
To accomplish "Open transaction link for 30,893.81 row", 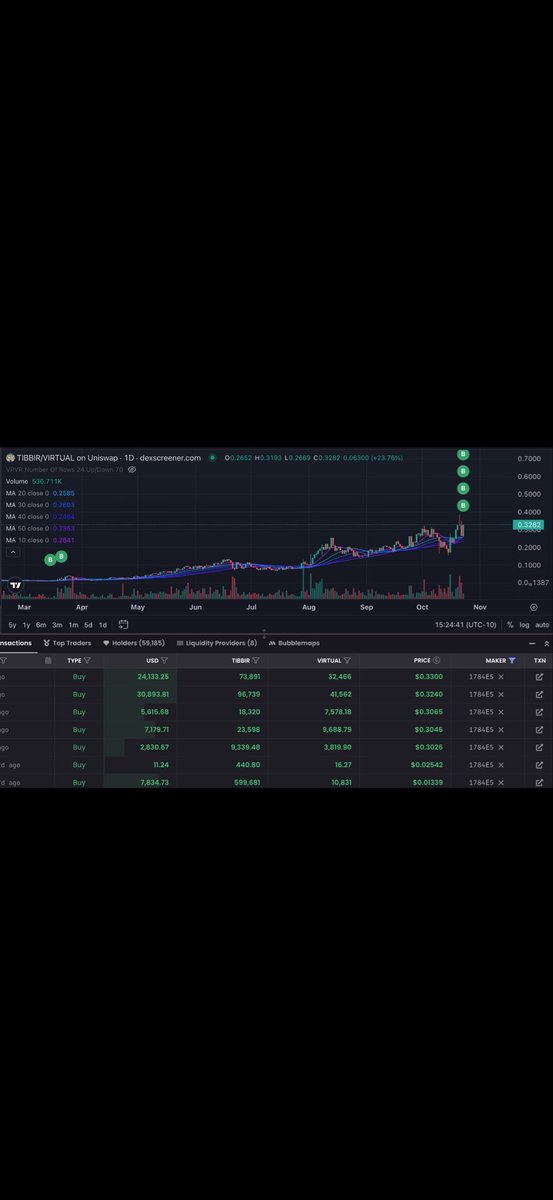I will coord(540,694).
